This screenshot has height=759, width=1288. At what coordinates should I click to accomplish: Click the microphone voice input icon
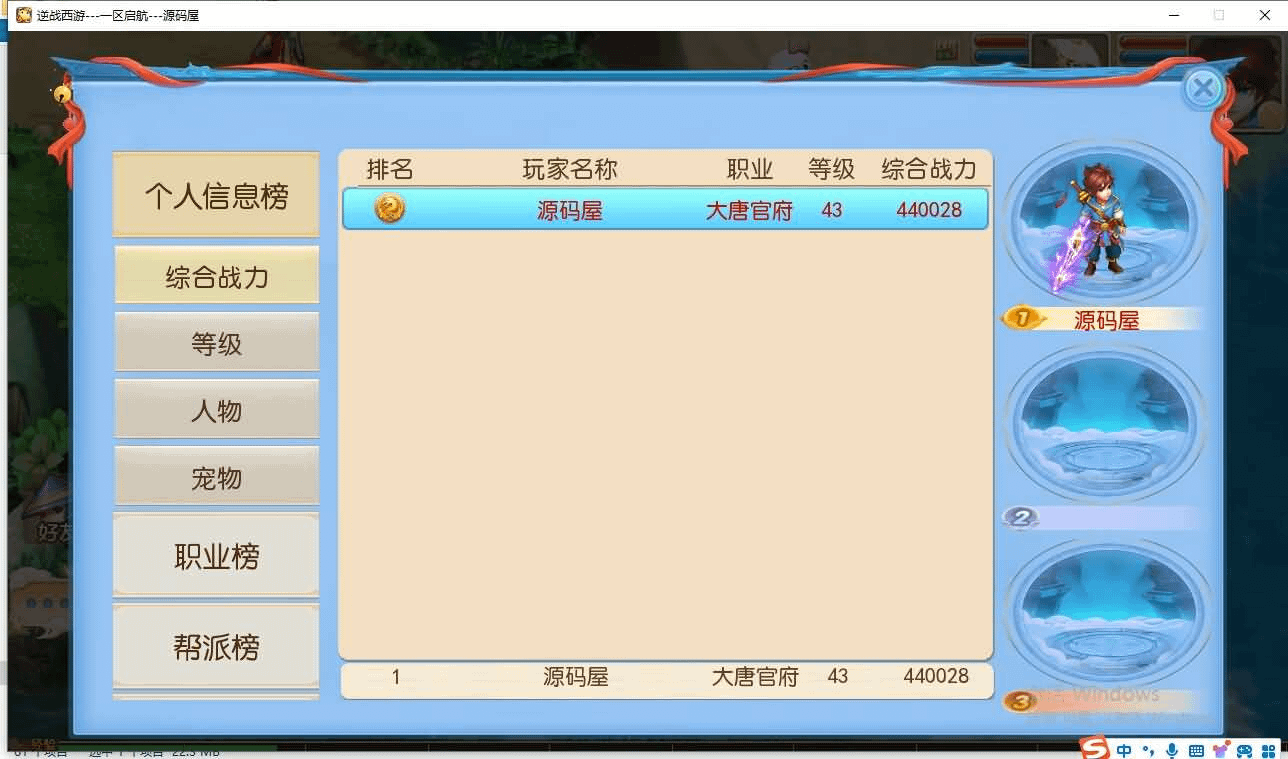coord(1171,750)
